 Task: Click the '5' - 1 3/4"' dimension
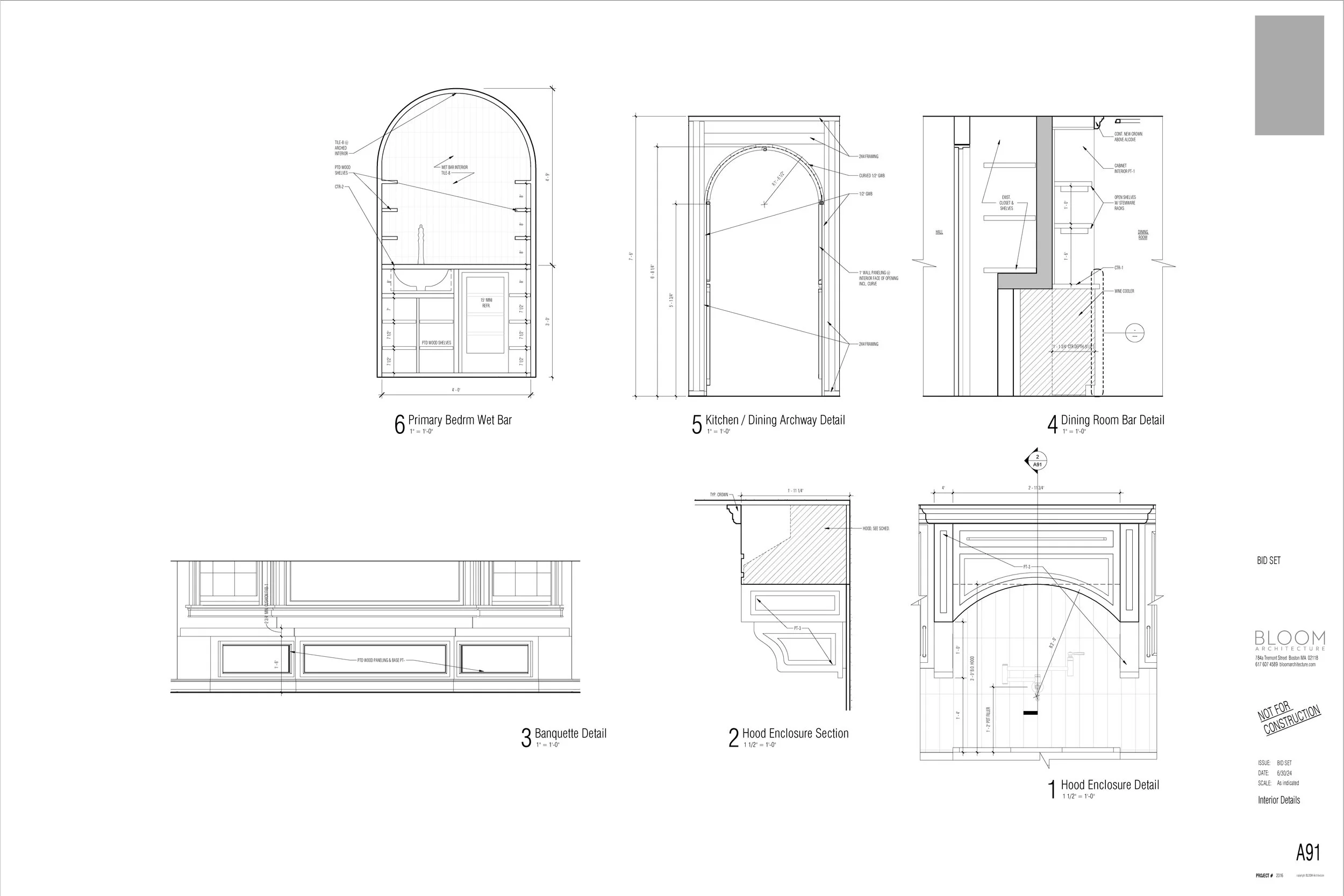671,300
